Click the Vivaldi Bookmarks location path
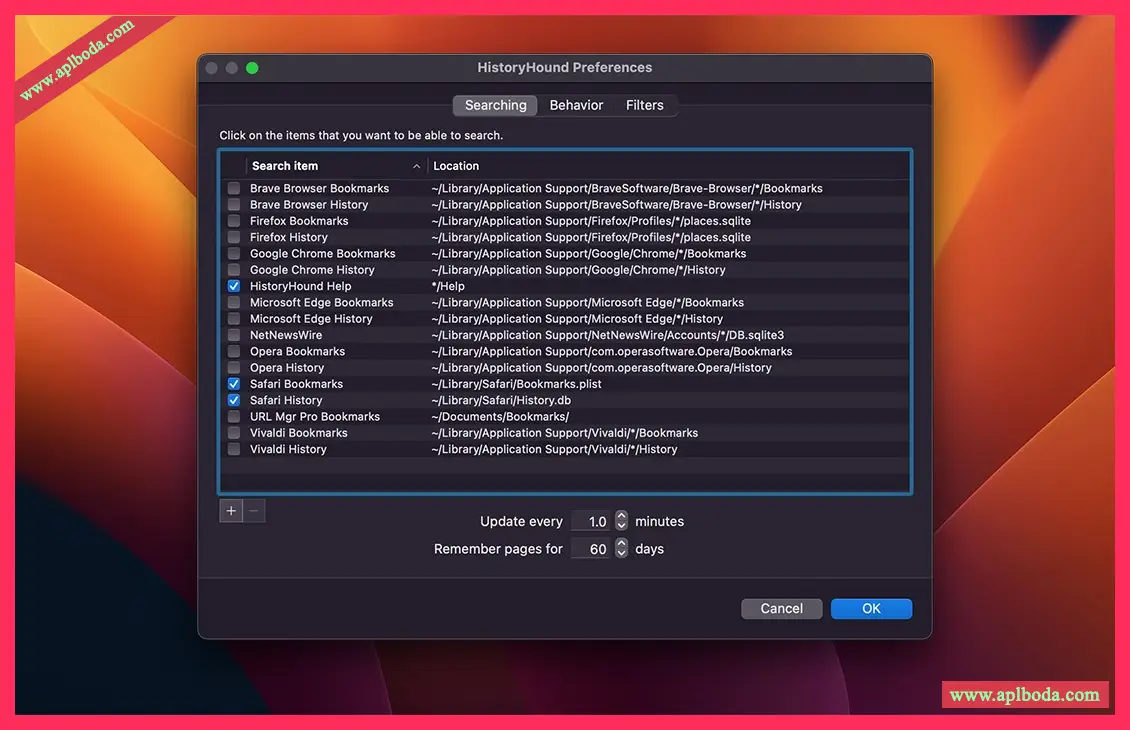The width and height of the screenshot is (1130, 730). [x=564, y=433]
